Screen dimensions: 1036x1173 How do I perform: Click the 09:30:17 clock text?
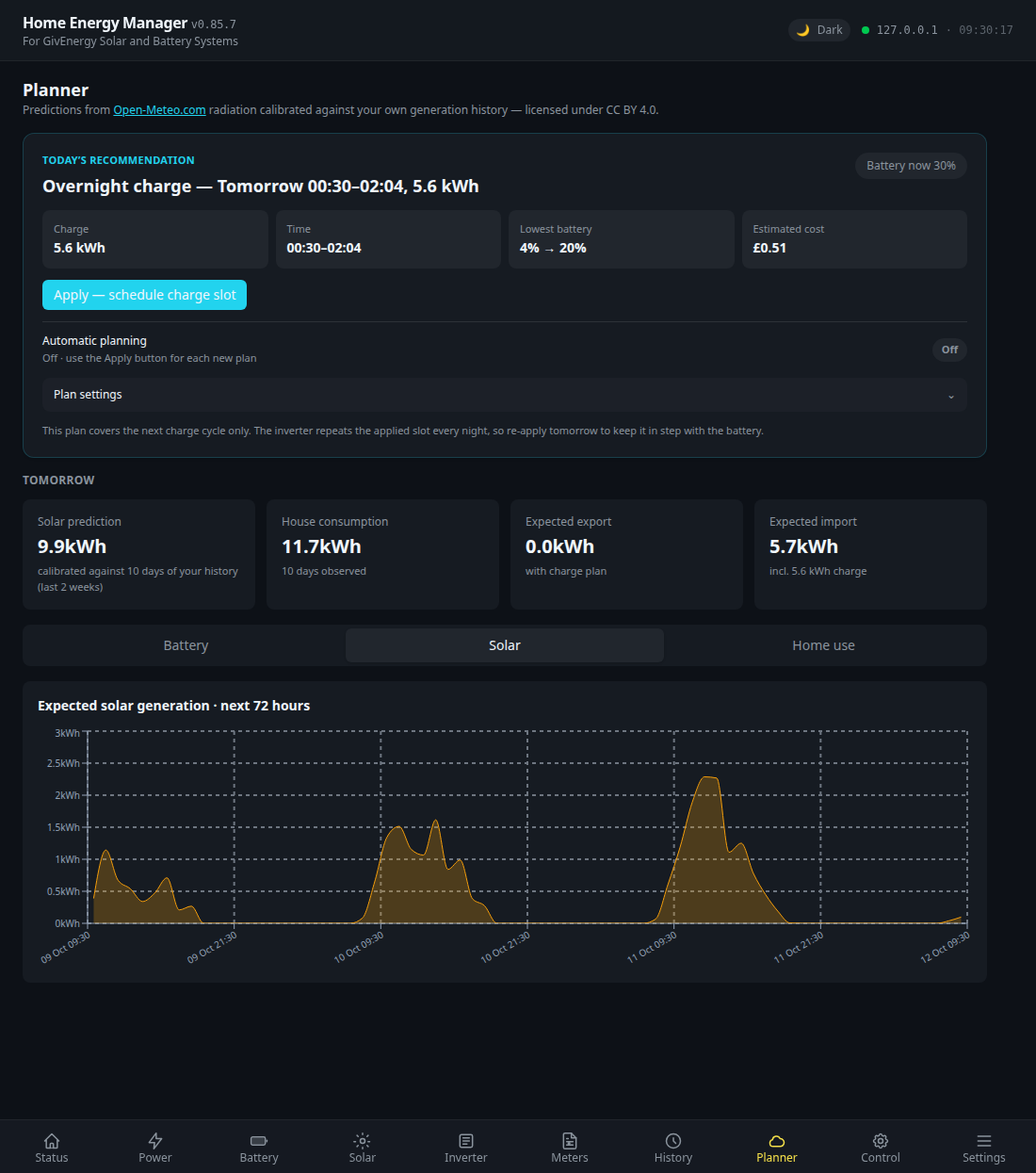click(x=986, y=30)
